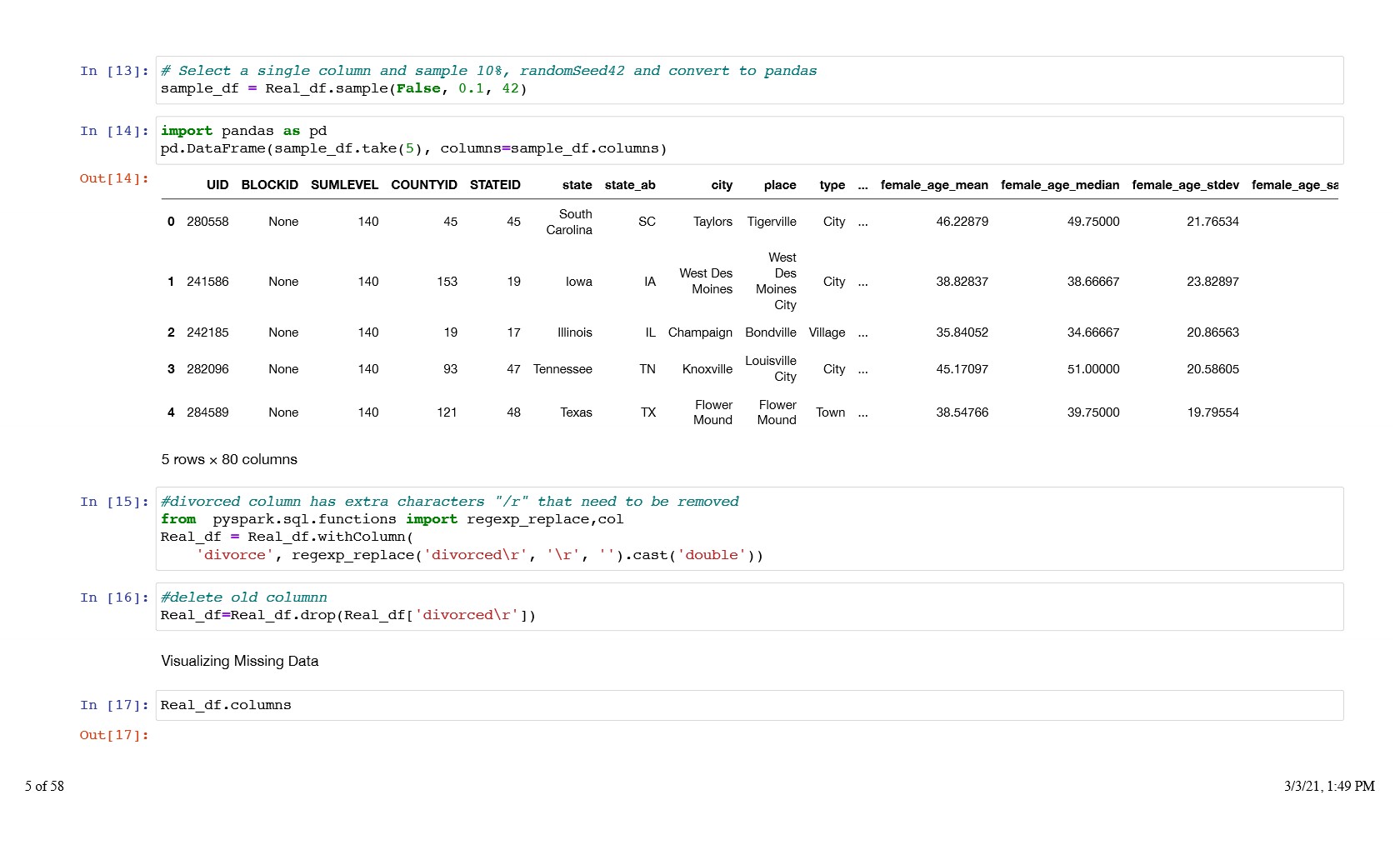1400x850 pixels.
Task: Click the In [14] pandas import cell
Action: point(748,140)
